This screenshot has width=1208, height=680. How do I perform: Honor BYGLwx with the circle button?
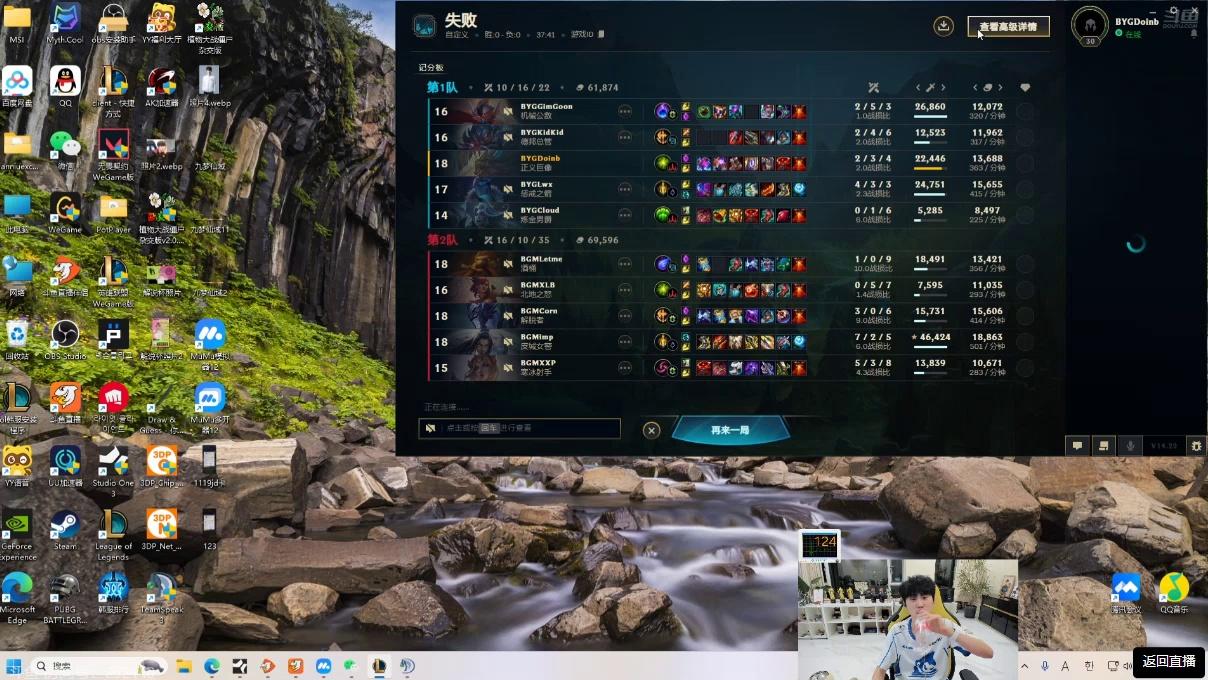coord(1025,189)
